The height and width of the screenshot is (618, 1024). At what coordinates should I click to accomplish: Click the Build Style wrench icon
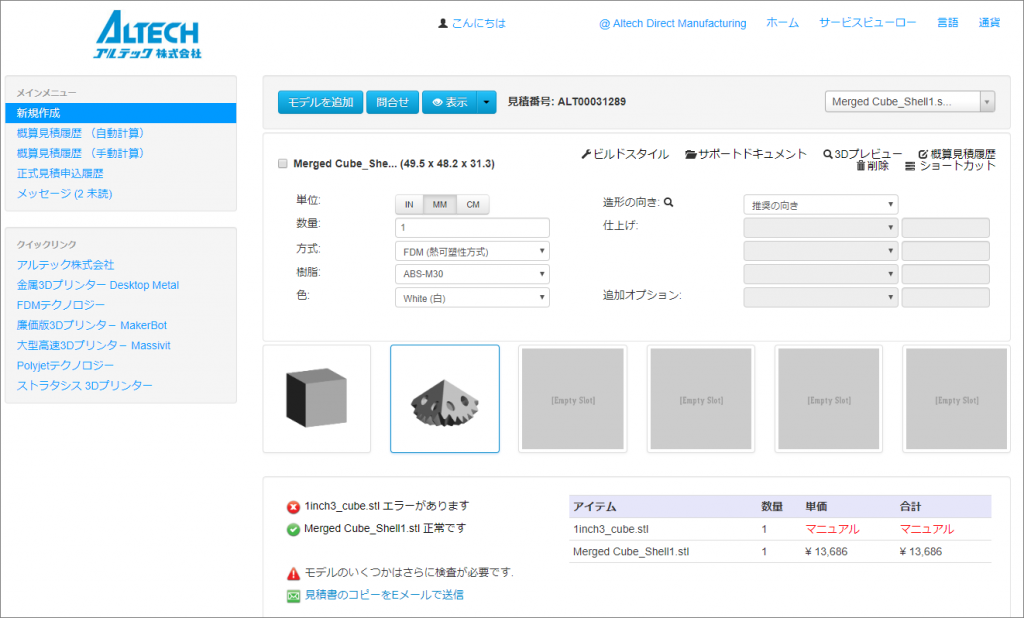[586, 154]
